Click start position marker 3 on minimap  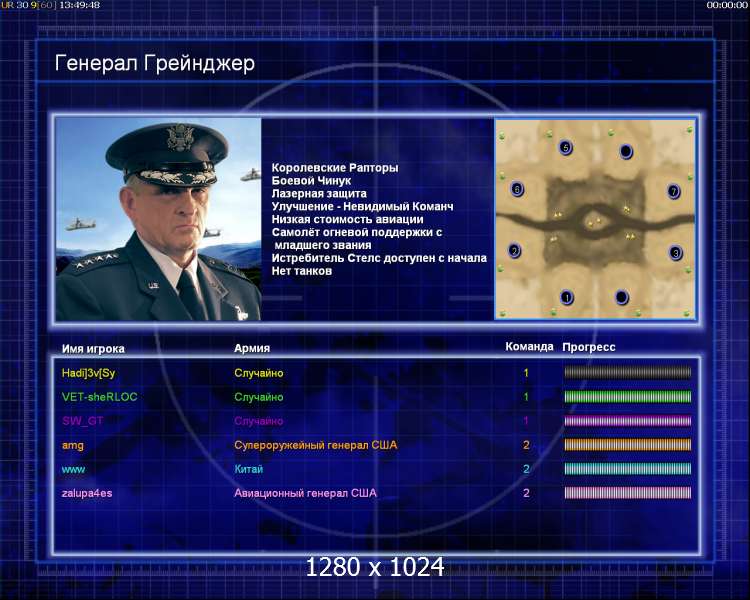pyautogui.click(x=675, y=252)
